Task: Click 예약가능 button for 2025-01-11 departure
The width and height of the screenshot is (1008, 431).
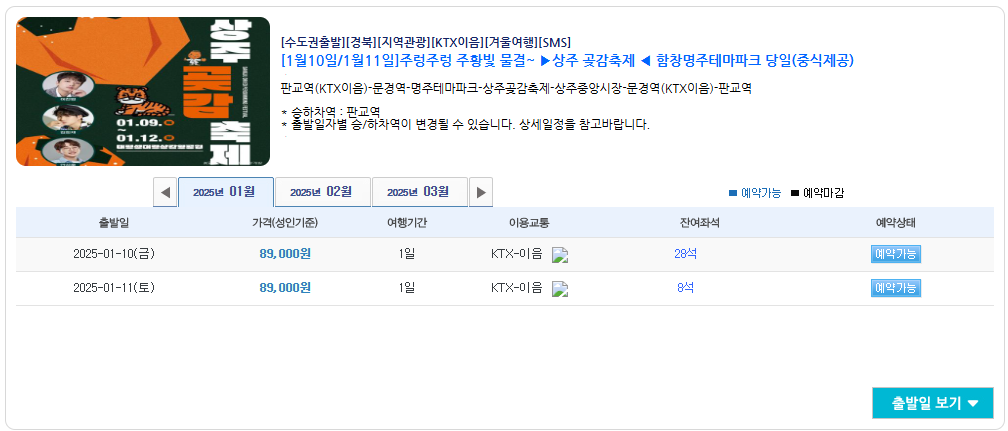Action: tap(896, 288)
